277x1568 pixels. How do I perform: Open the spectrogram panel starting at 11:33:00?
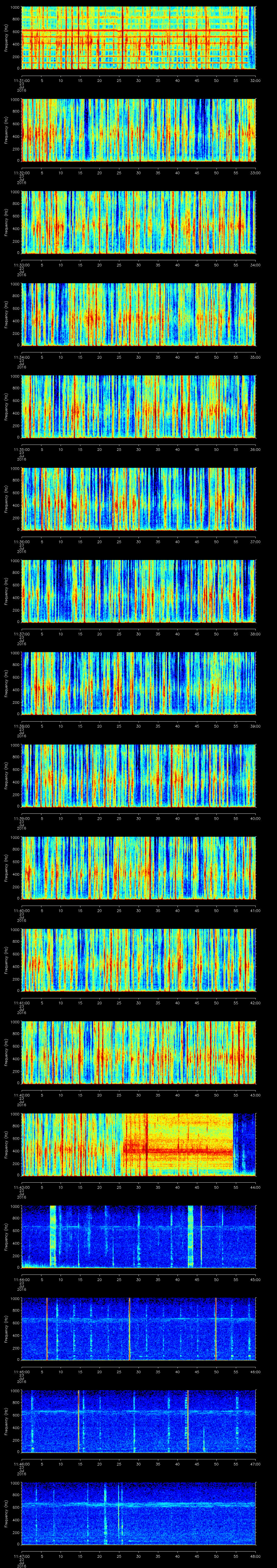(139, 223)
